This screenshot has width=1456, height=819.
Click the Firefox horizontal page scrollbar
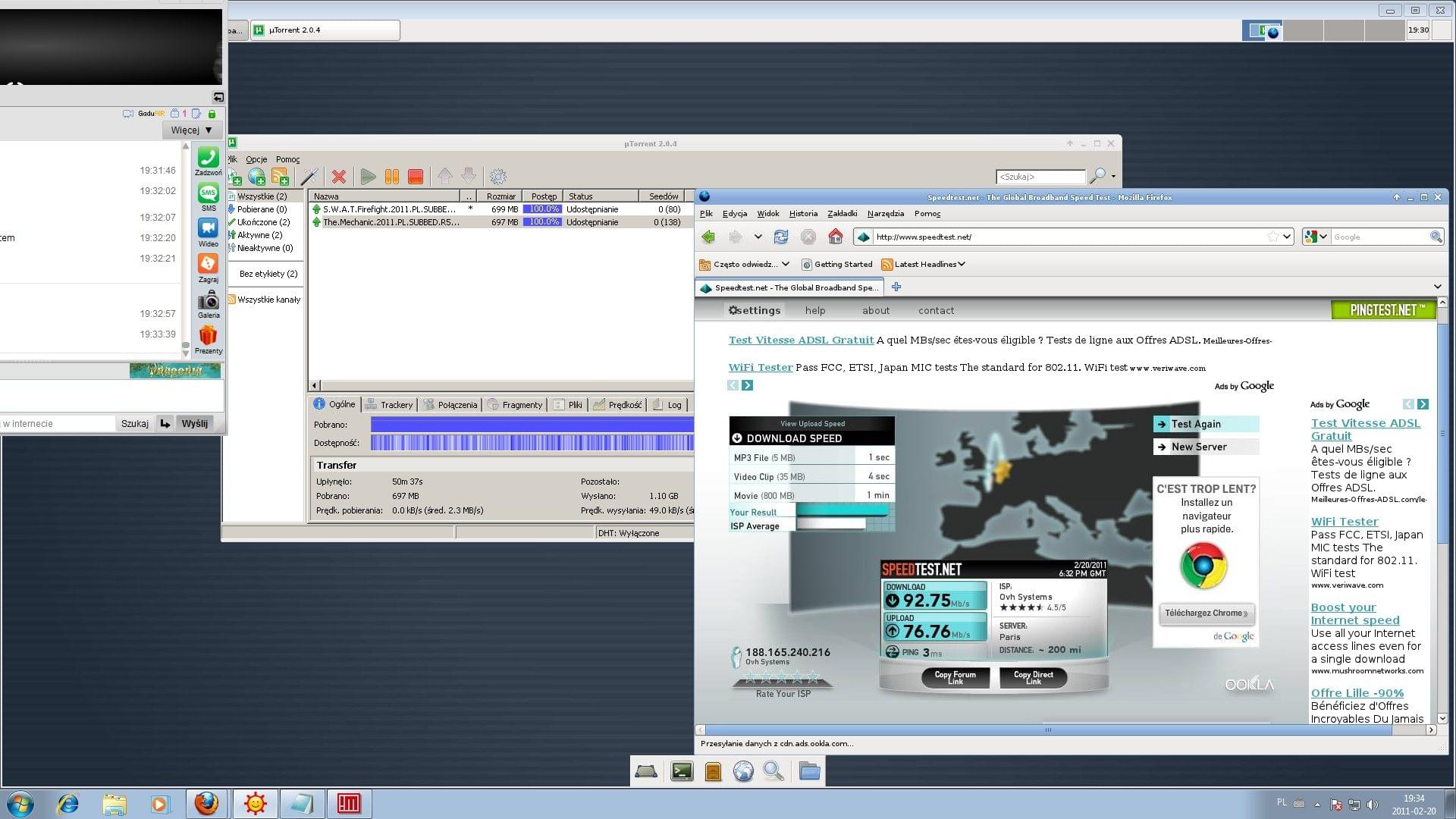click(x=1046, y=730)
